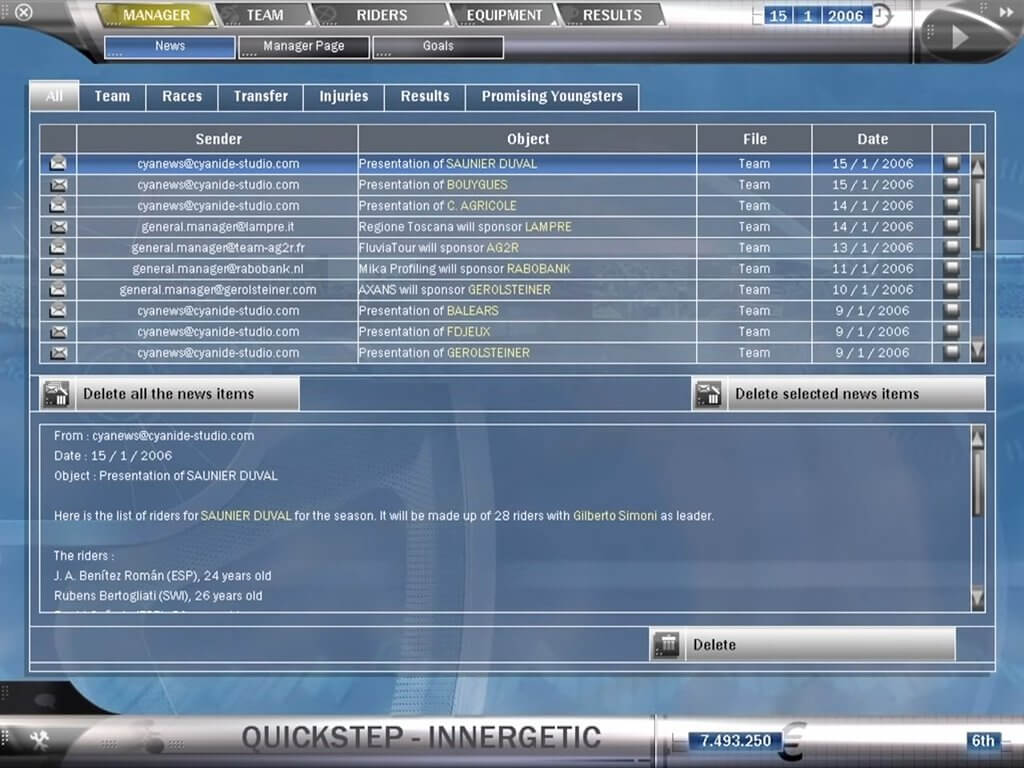
Task: Tick selection box for RABOBANK news
Action: click(x=952, y=268)
